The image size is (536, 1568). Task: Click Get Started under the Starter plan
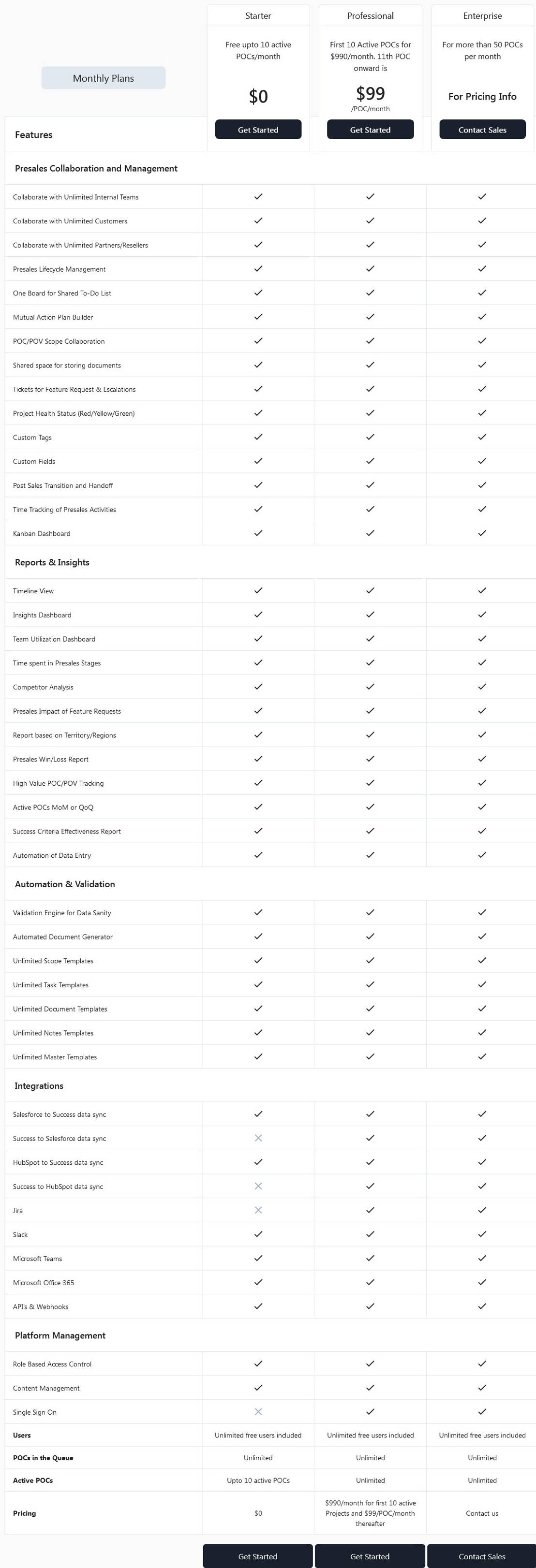pos(258,129)
